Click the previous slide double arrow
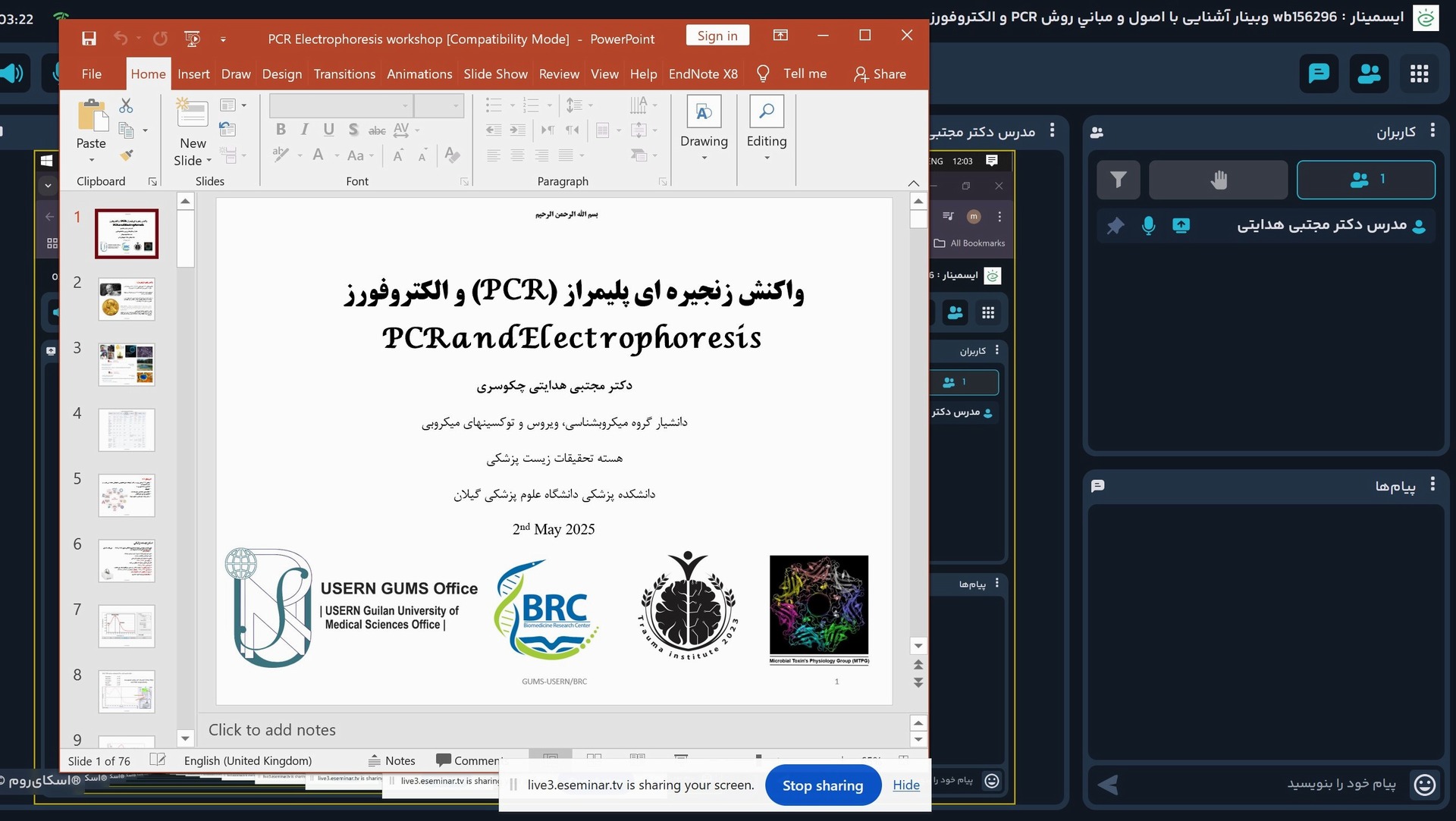 pyautogui.click(x=918, y=665)
